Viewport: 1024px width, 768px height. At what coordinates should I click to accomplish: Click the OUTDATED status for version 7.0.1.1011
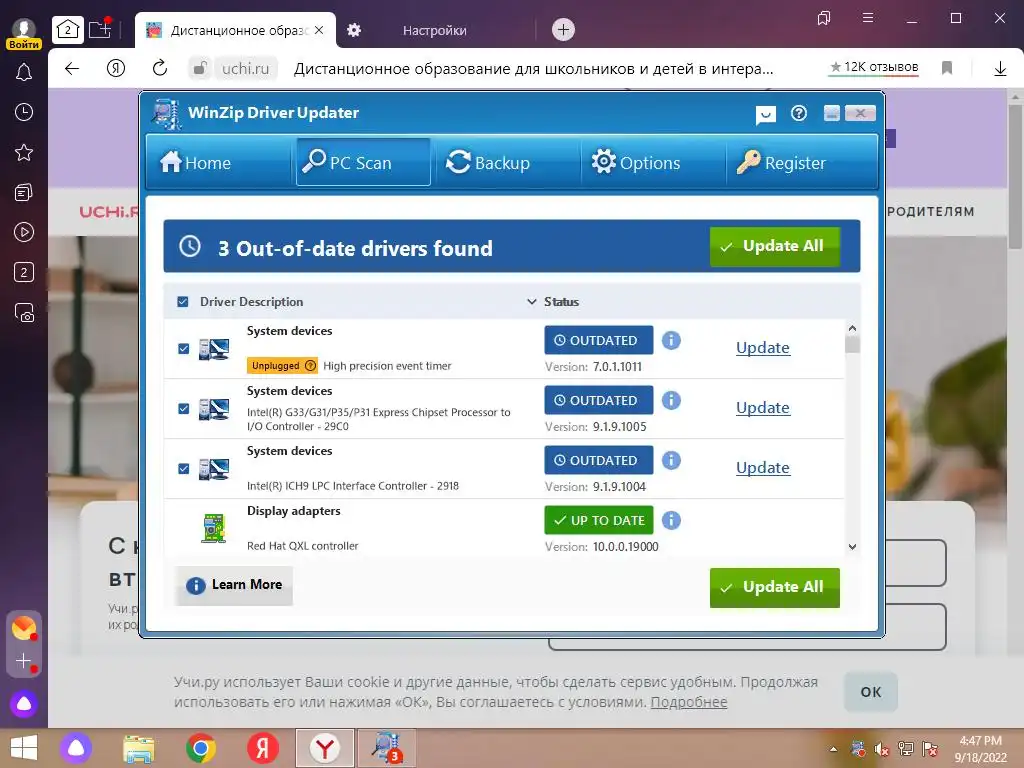pyautogui.click(x=599, y=340)
